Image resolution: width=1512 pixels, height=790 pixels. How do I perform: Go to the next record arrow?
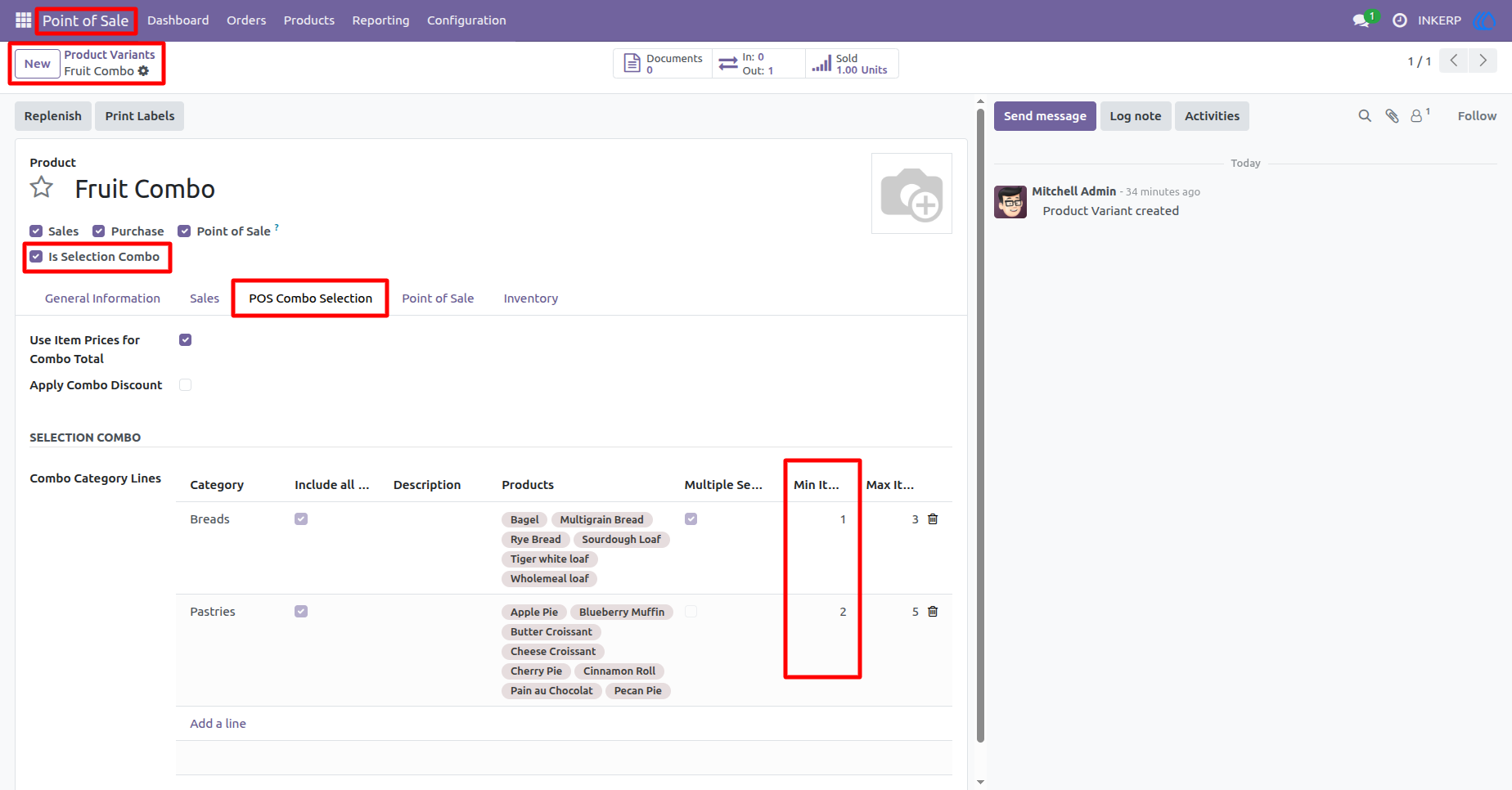[x=1483, y=61]
